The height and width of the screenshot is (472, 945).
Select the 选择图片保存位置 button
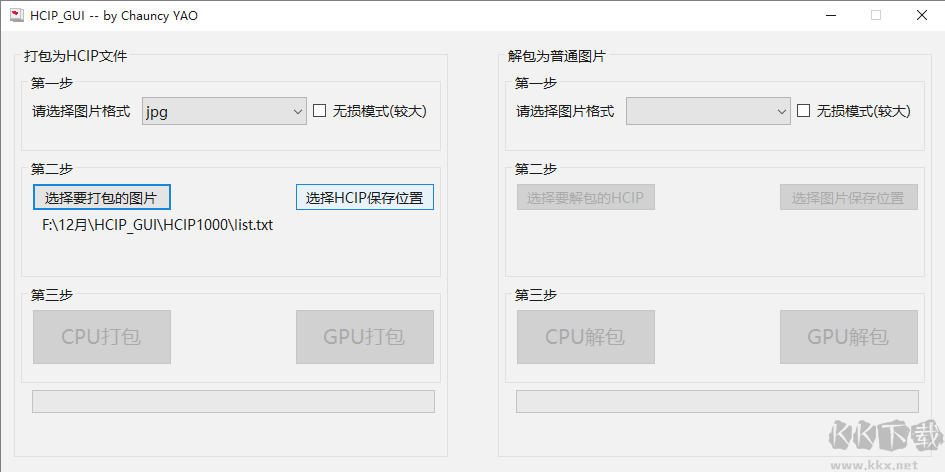[848, 197]
